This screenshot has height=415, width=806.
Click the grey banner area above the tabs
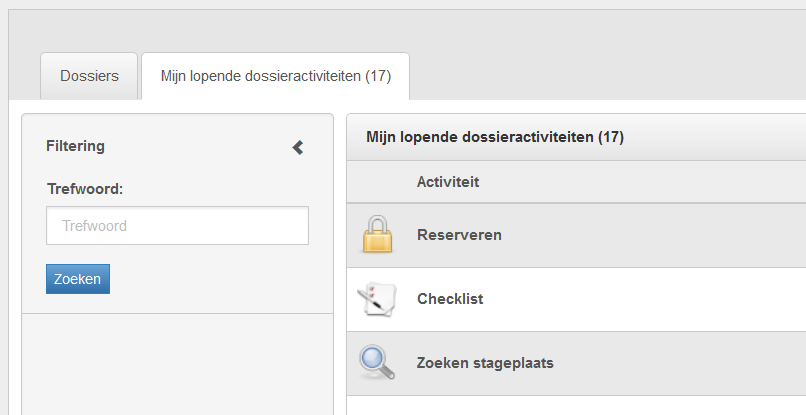pyautogui.click(x=407, y=31)
